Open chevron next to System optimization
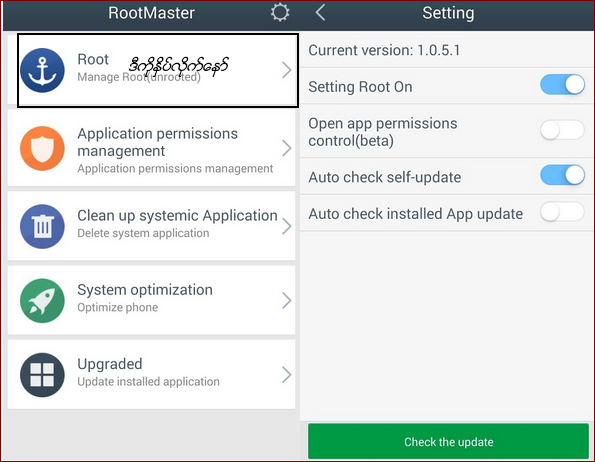 [286, 301]
